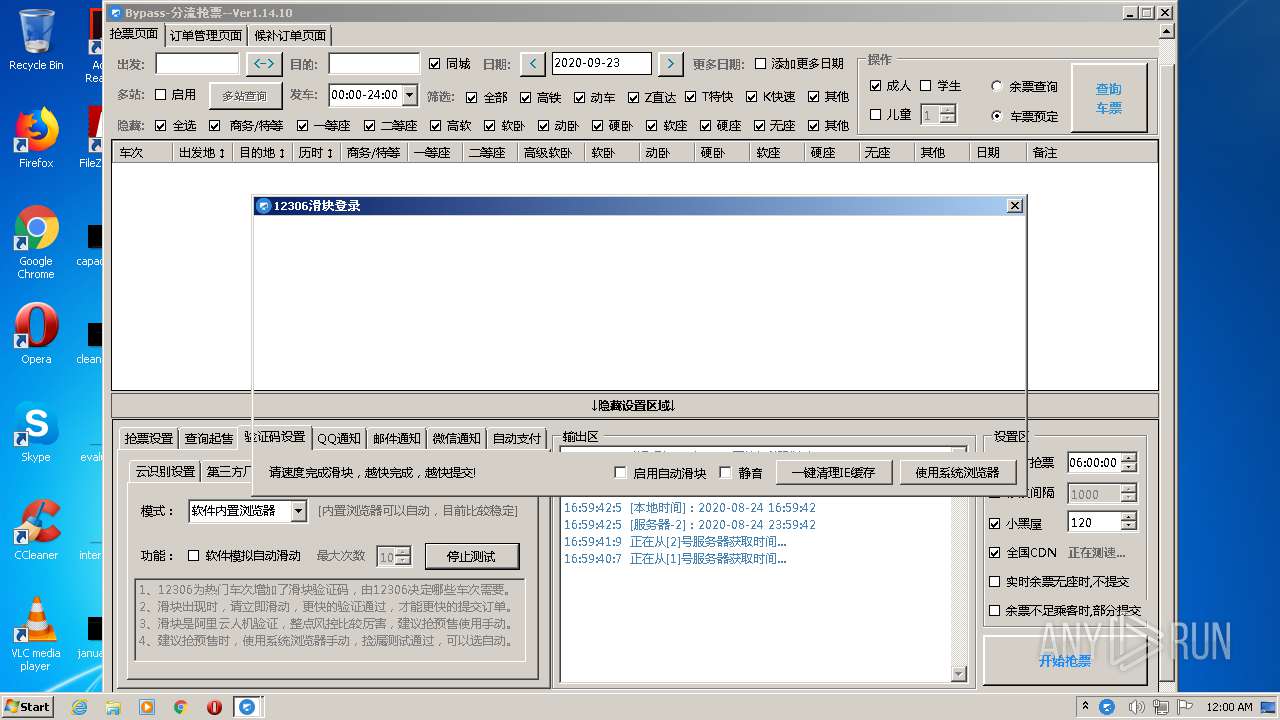This screenshot has height=720, width=1280.
Task: Click the Start button
Action: click(28, 707)
